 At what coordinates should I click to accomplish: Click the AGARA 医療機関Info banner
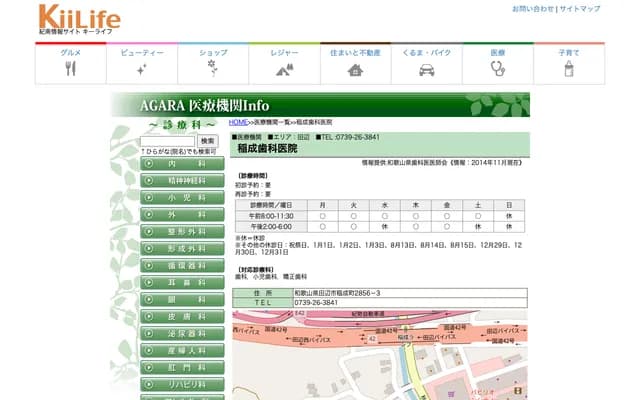320,105
